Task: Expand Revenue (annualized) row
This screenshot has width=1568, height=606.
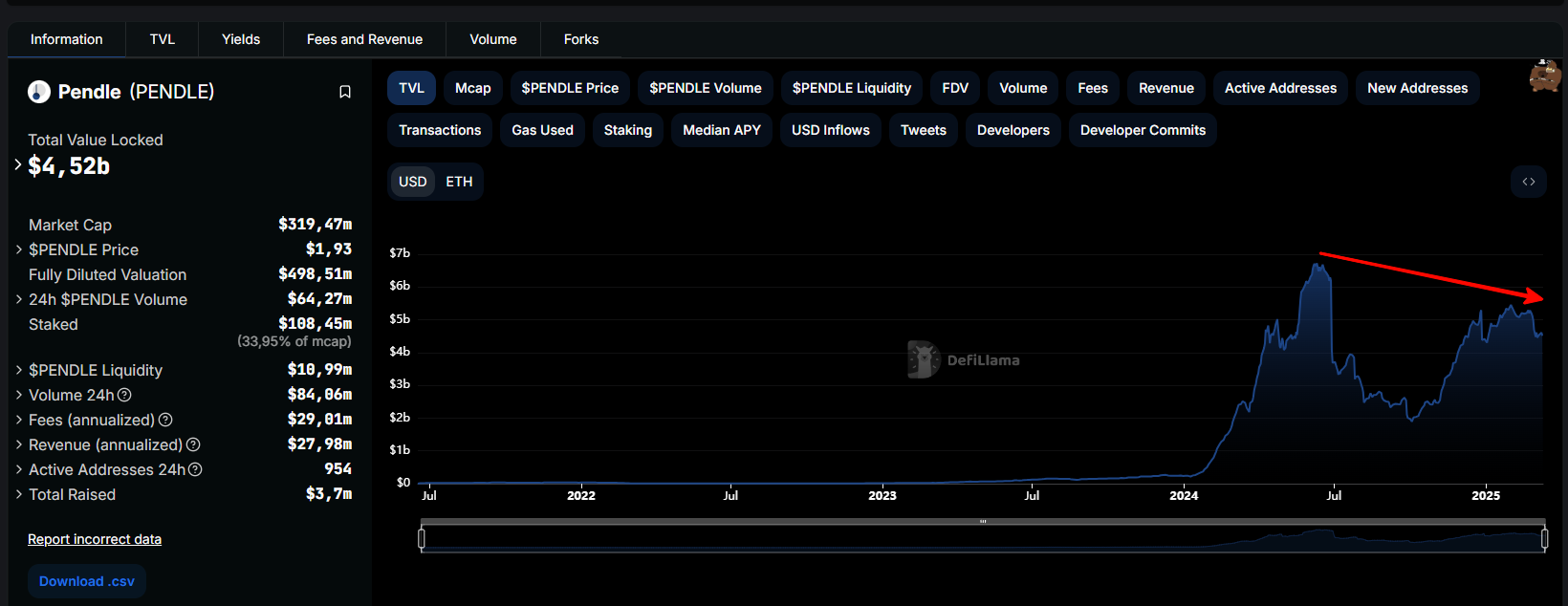Action: tap(19, 444)
